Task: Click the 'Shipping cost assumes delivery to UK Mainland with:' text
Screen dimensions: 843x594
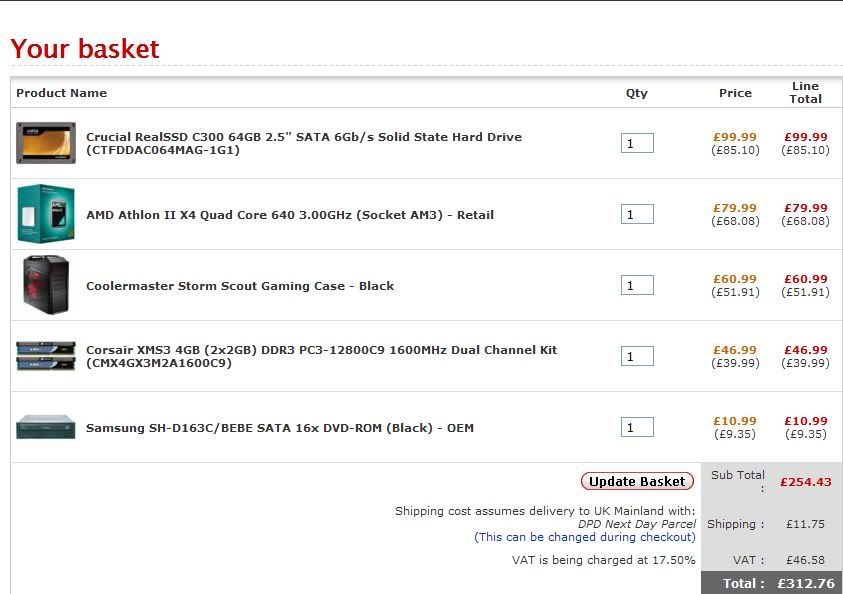Action: tap(545, 511)
